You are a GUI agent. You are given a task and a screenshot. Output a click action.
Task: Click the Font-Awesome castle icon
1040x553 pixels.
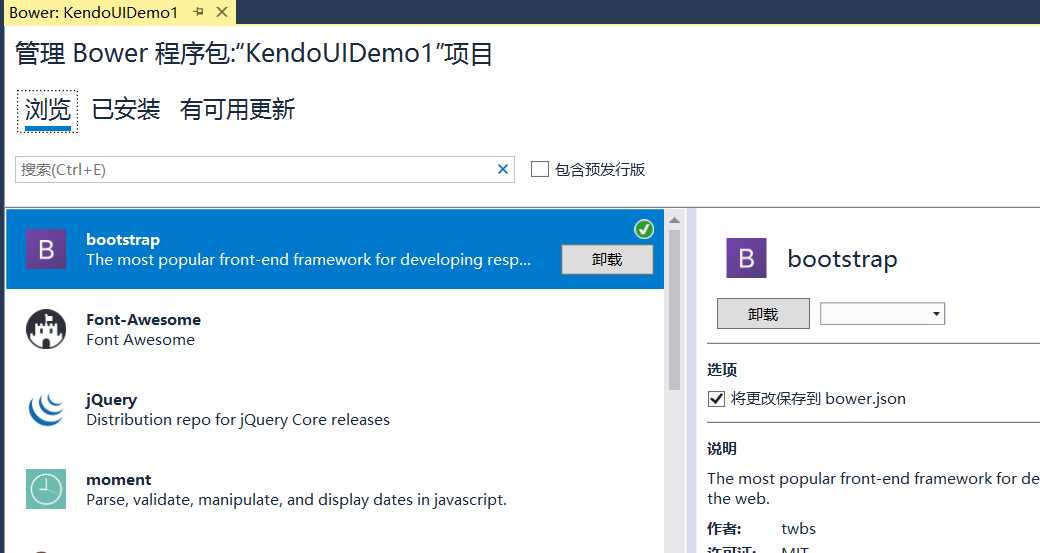coord(46,329)
